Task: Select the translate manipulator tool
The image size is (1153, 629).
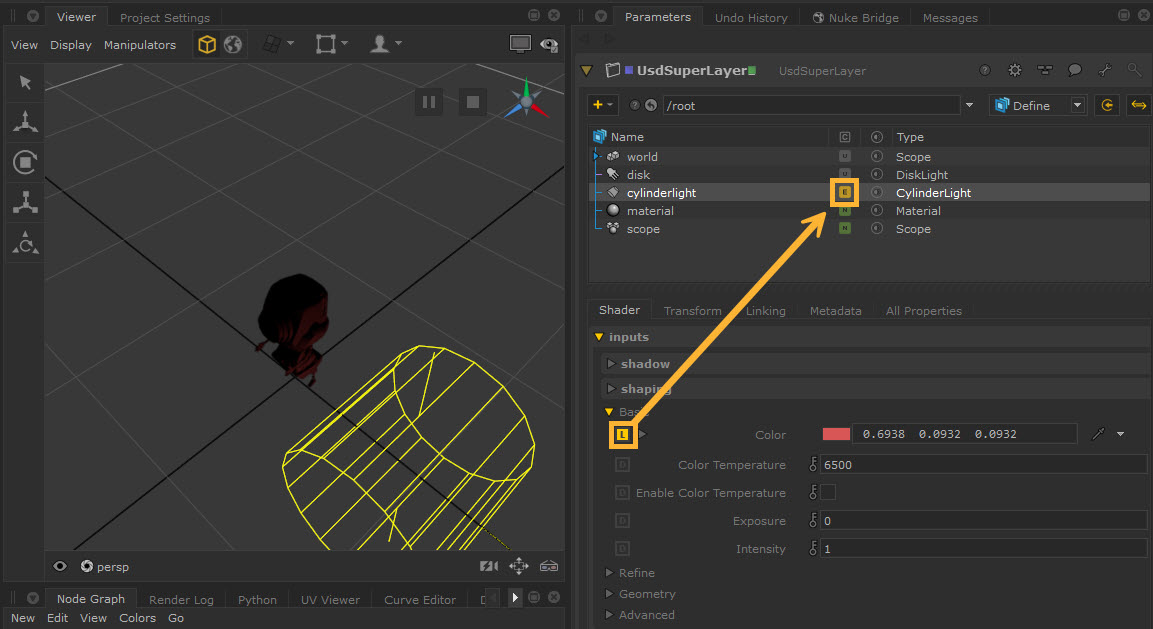Action: point(25,122)
